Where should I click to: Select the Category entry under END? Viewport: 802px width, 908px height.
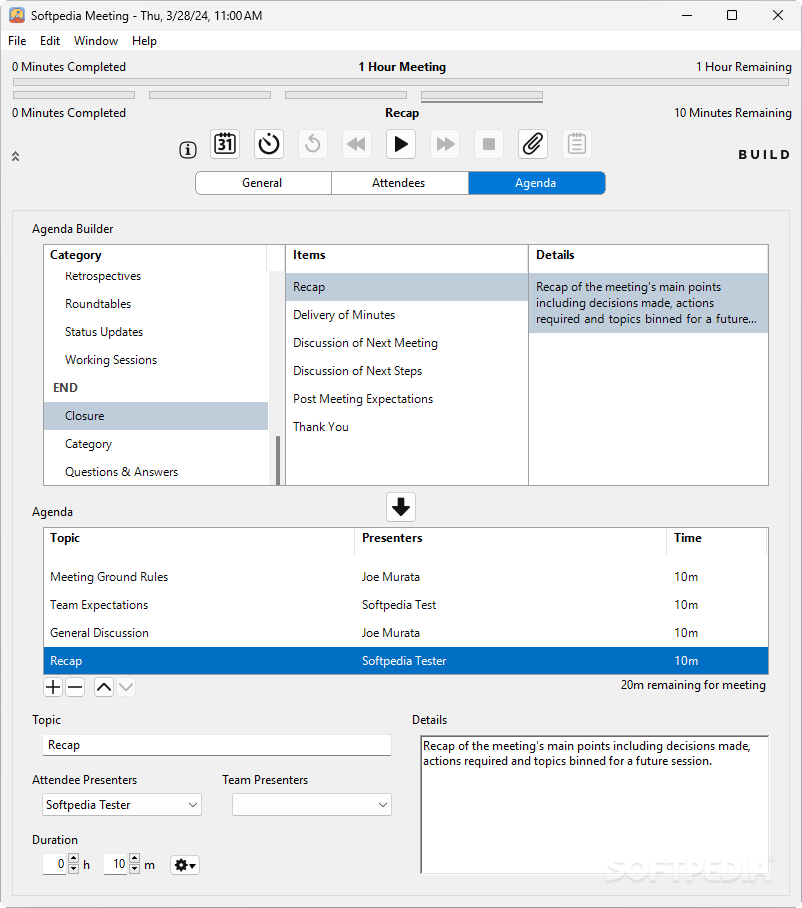coord(156,444)
